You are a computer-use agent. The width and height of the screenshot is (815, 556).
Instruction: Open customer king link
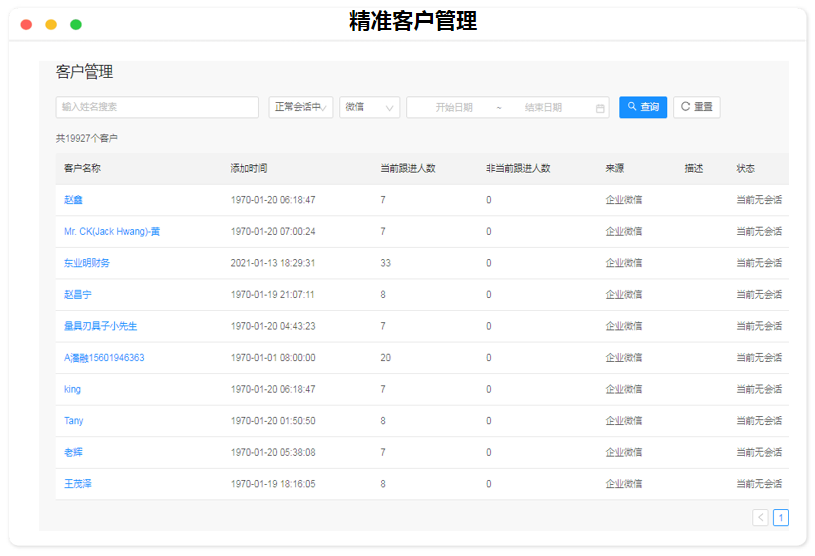pos(72,389)
